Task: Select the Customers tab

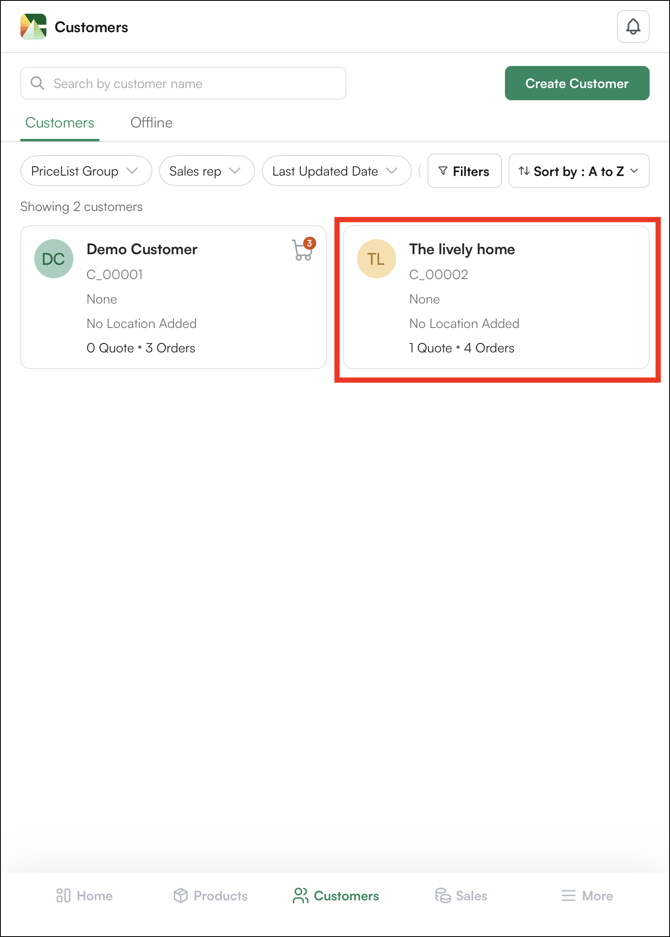Action: [x=59, y=122]
